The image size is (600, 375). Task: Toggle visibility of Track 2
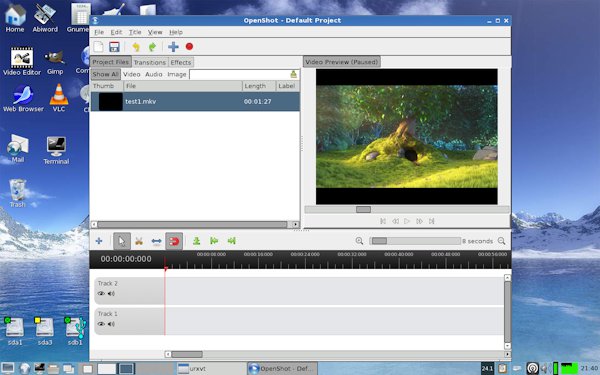[101, 293]
